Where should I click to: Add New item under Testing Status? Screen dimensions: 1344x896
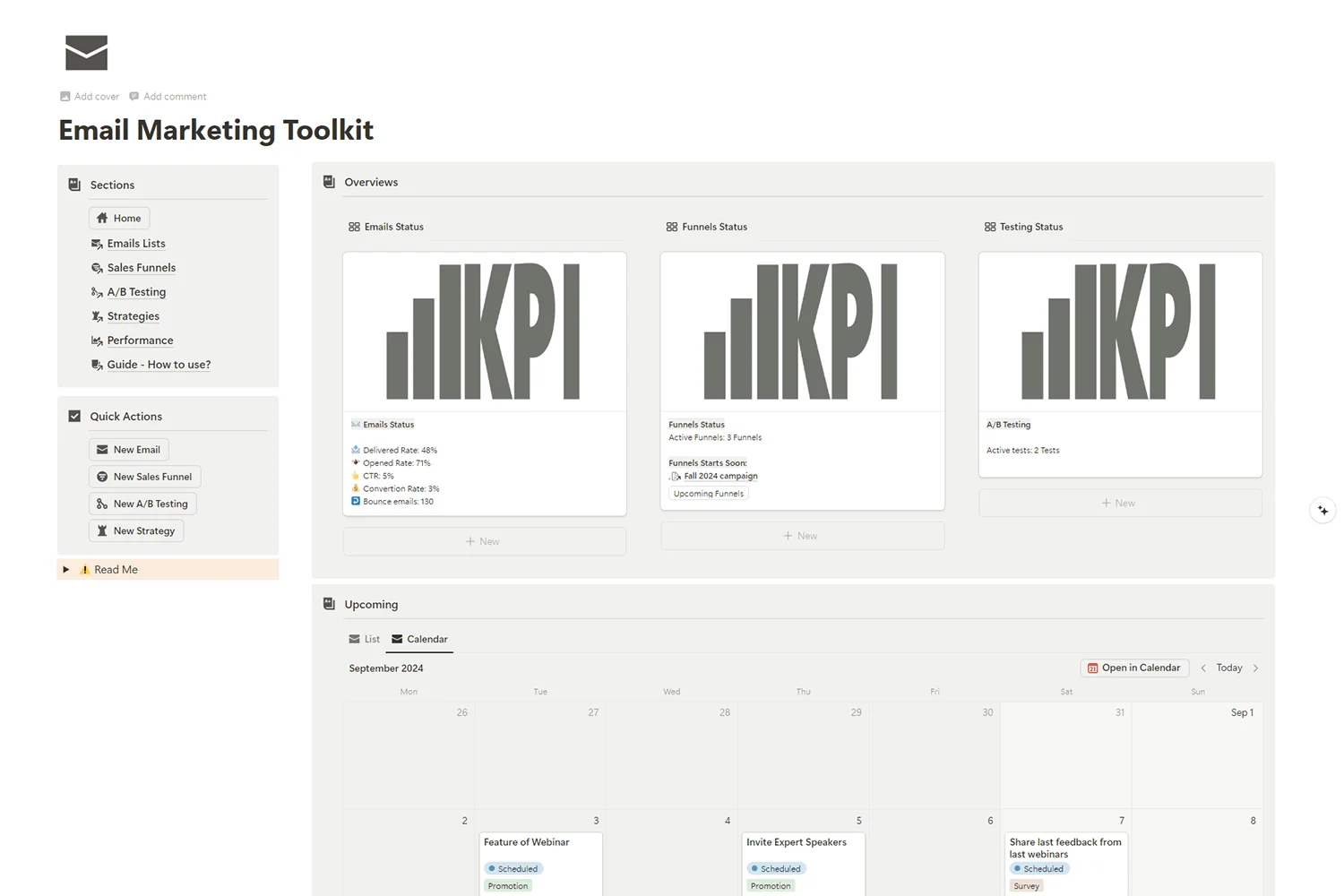pos(1120,503)
